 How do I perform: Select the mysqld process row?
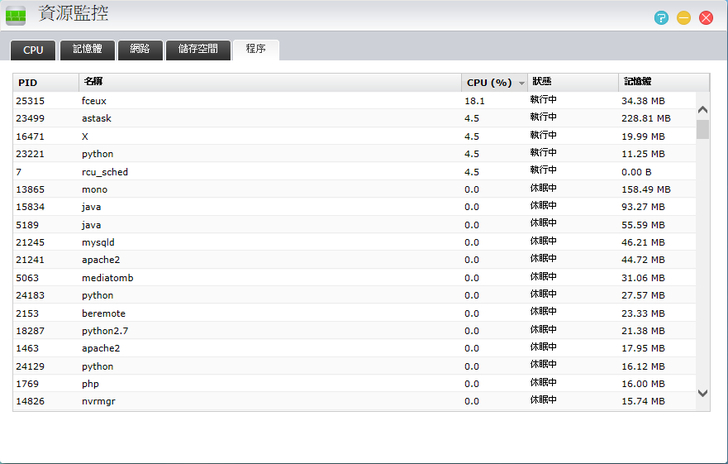[x=354, y=242]
